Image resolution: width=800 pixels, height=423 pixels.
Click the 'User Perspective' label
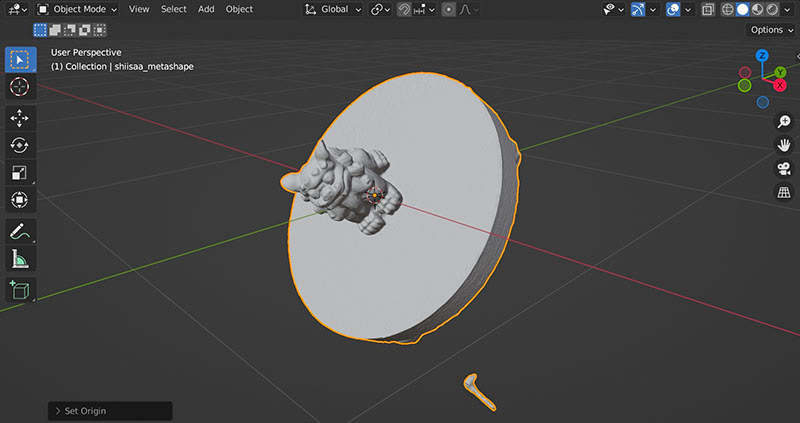(86, 53)
